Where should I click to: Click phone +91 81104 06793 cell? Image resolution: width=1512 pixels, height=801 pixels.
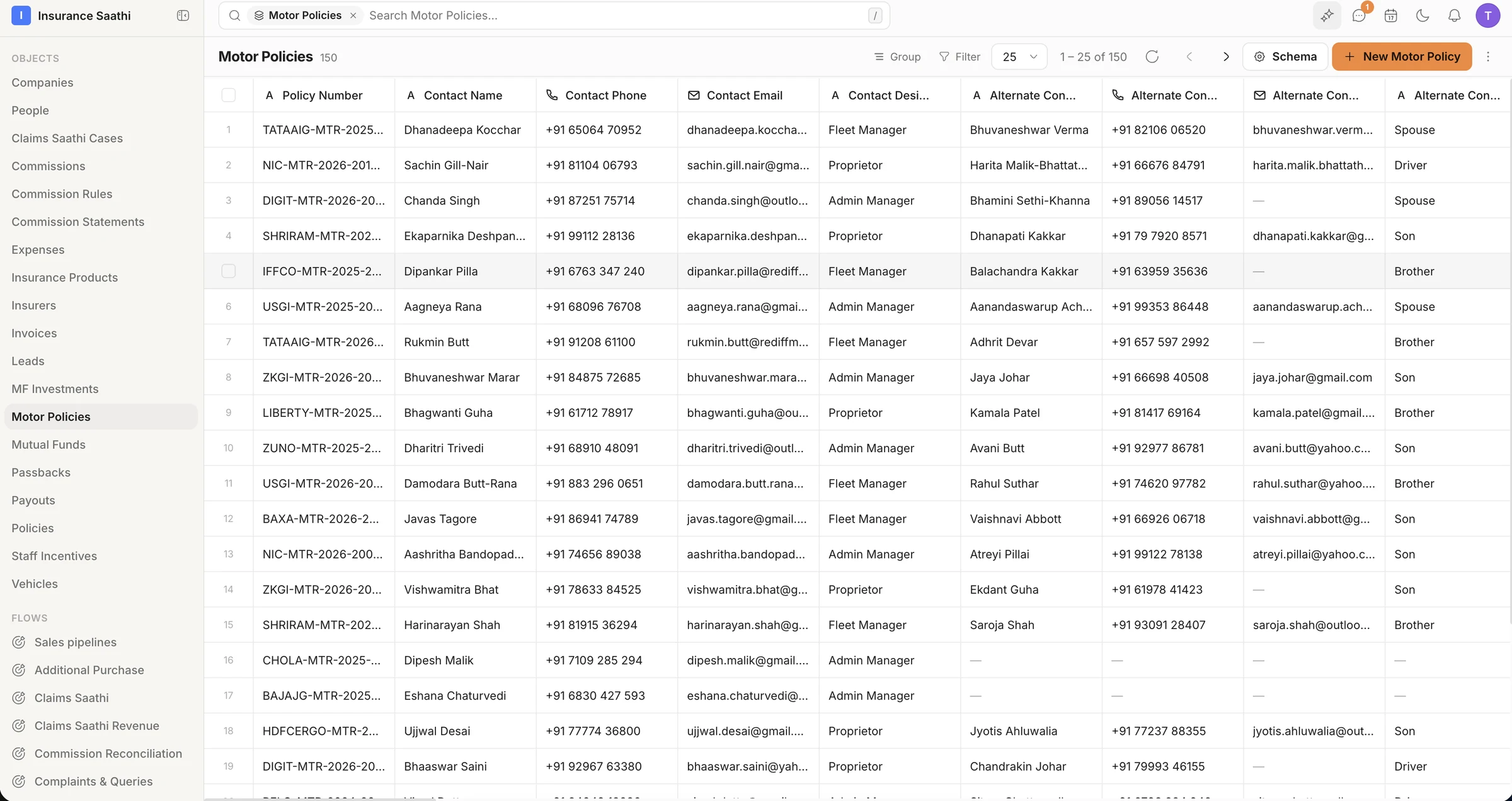pyautogui.click(x=607, y=165)
